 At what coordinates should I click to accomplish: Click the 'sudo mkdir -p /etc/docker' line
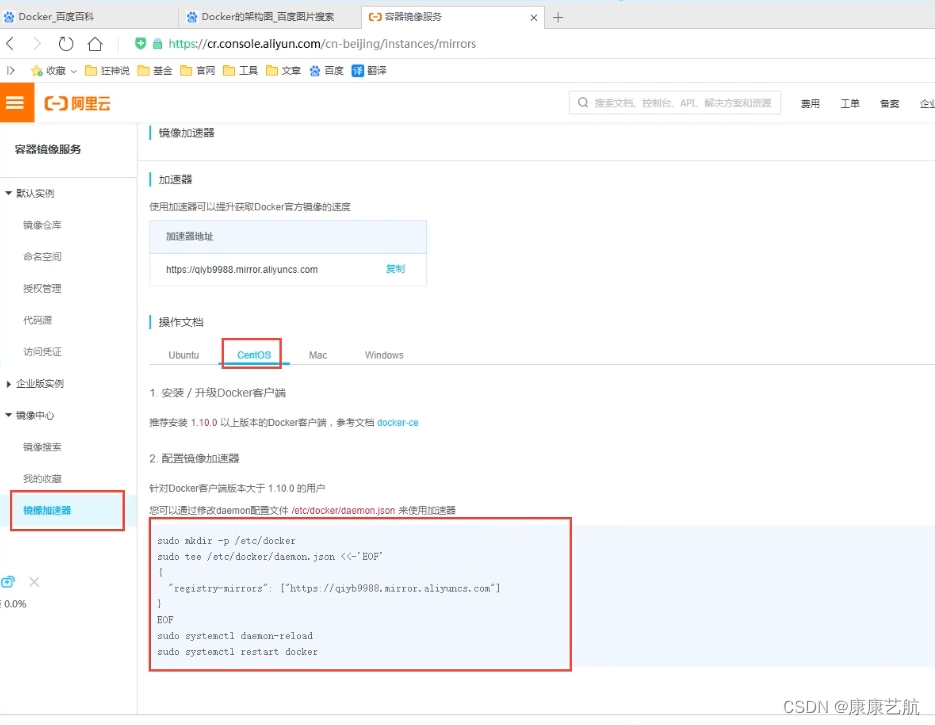click(x=226, y=541)
